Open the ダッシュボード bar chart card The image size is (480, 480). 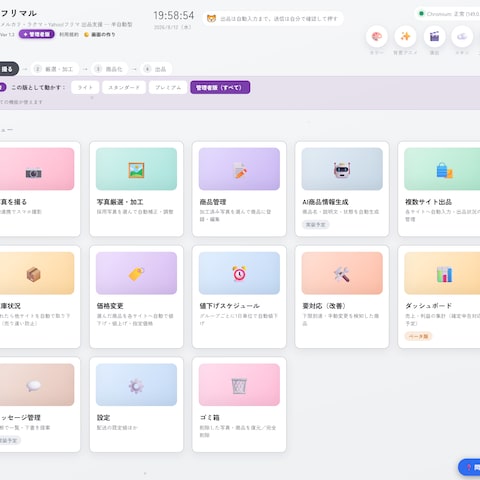coord(439,297)
